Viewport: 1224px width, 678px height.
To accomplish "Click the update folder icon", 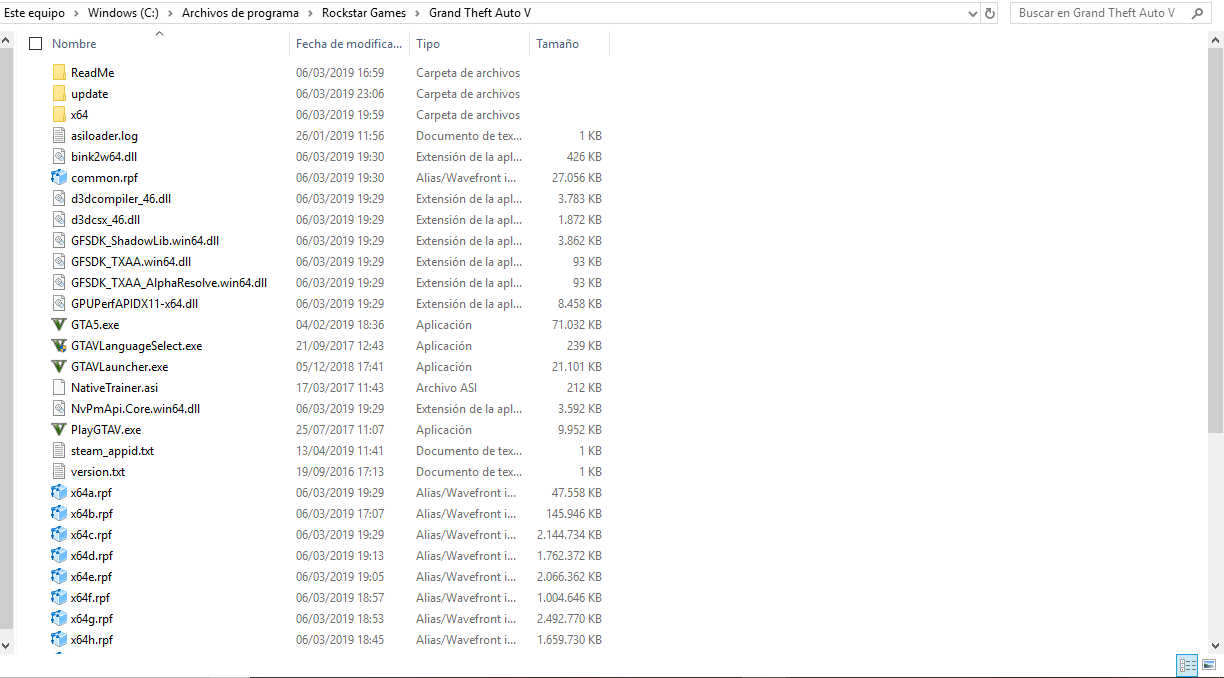I will click(x=59, y=94).
